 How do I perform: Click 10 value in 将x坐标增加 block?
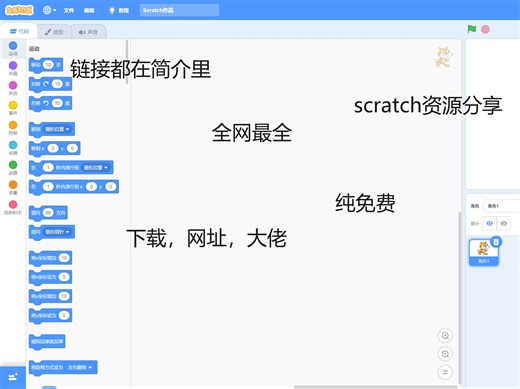pos(64,258)
